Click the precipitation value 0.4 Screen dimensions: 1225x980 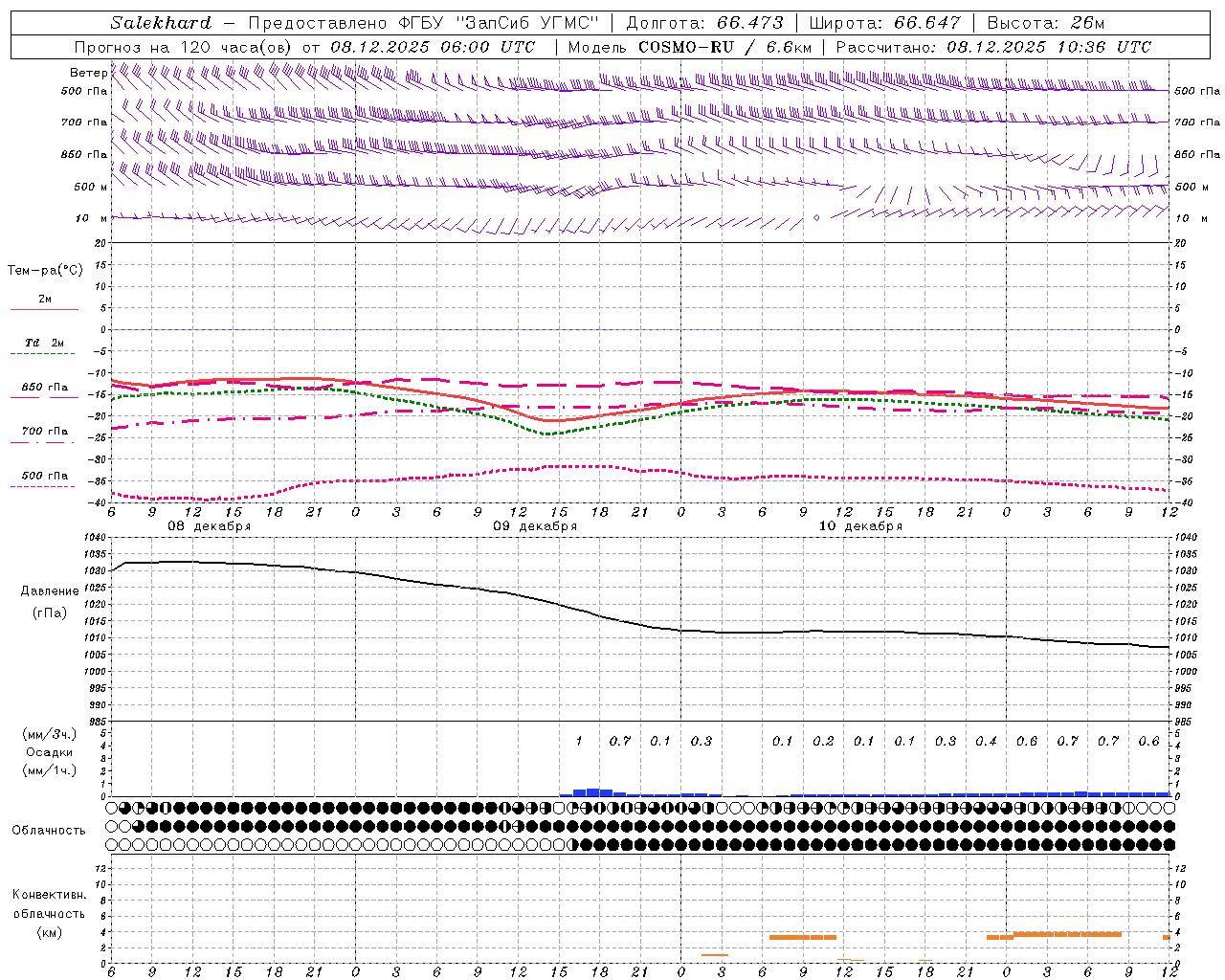point(986,742)
